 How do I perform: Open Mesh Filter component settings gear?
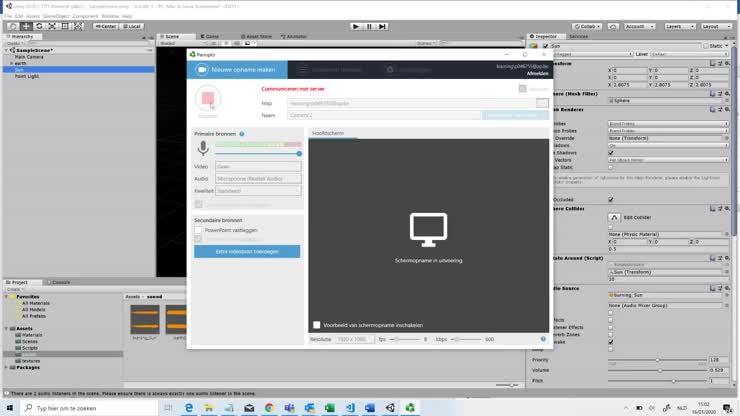[727, 93]
